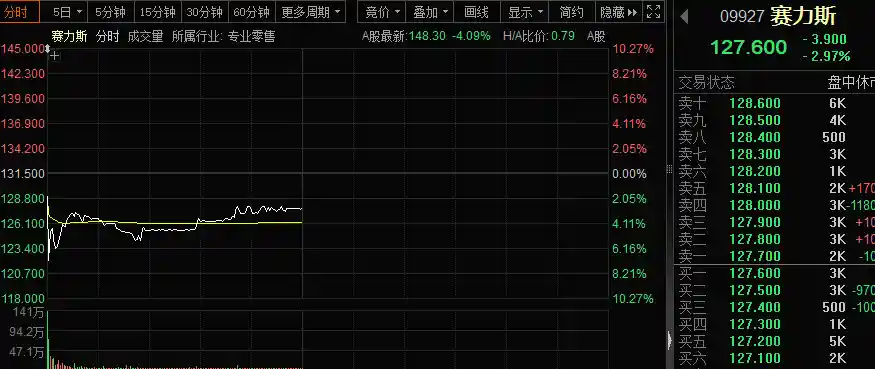Click the 卖四 128.000 order row
Screen dimensions: 875x369
click(775, 205)
